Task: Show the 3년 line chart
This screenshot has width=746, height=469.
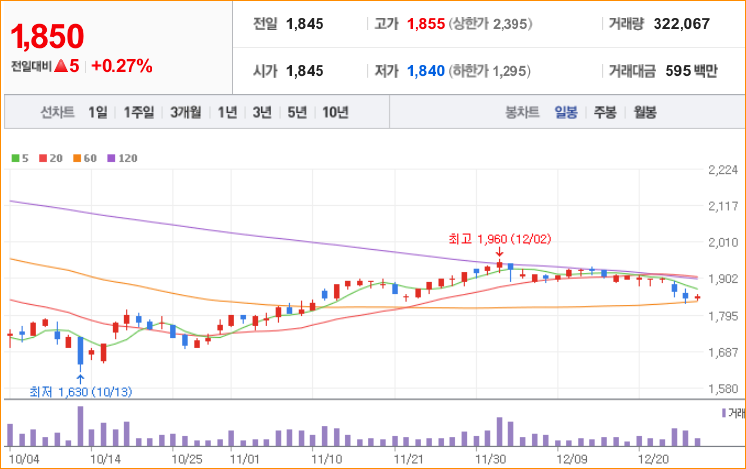Action: 262,112
